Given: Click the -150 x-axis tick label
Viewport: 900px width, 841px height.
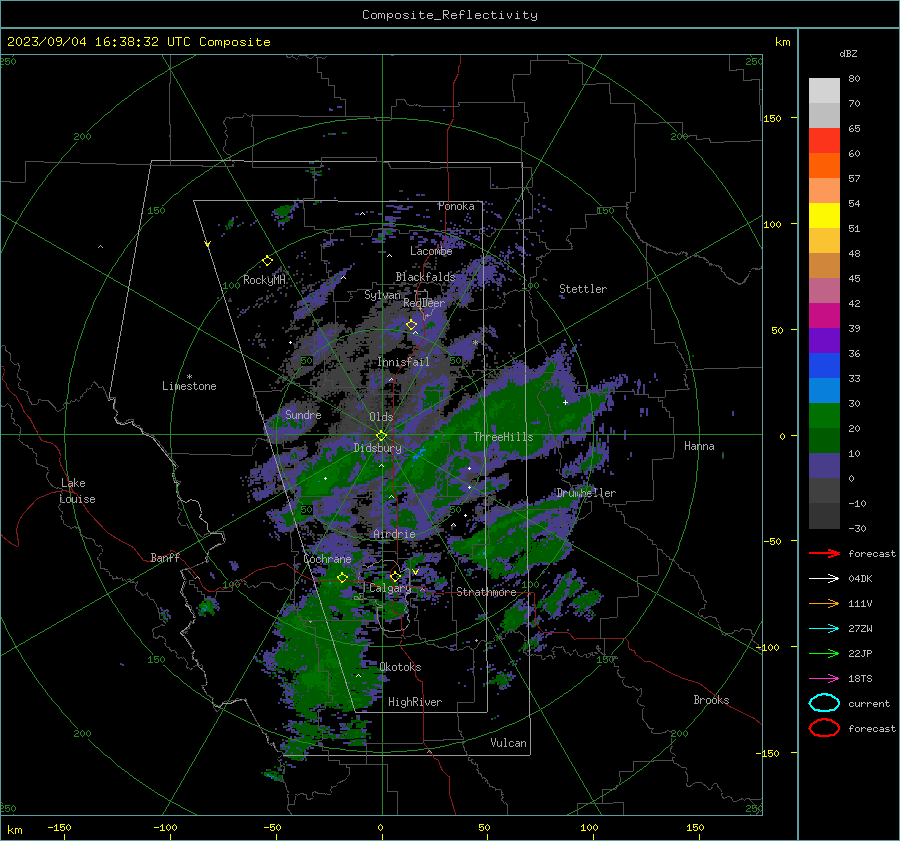Looking at the screenshot, I should tap(59, 827).
